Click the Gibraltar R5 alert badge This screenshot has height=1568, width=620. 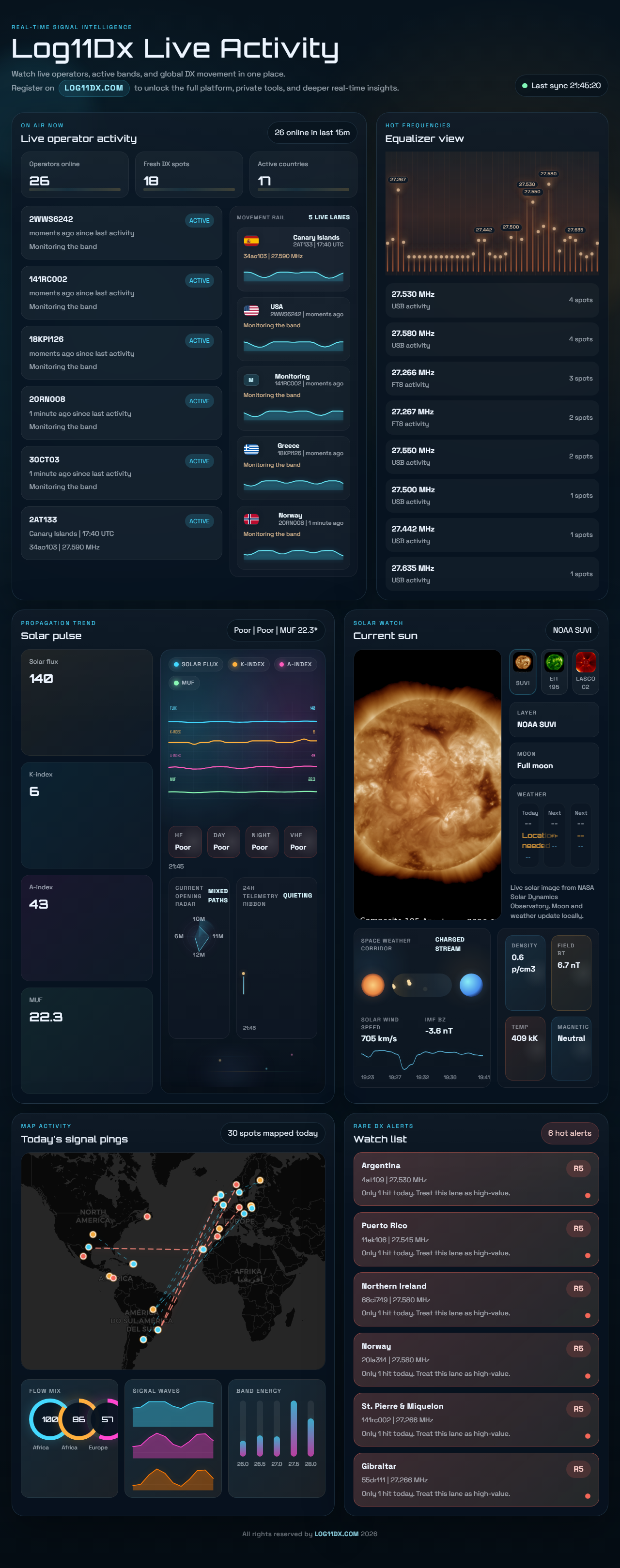pos(578,1469)
